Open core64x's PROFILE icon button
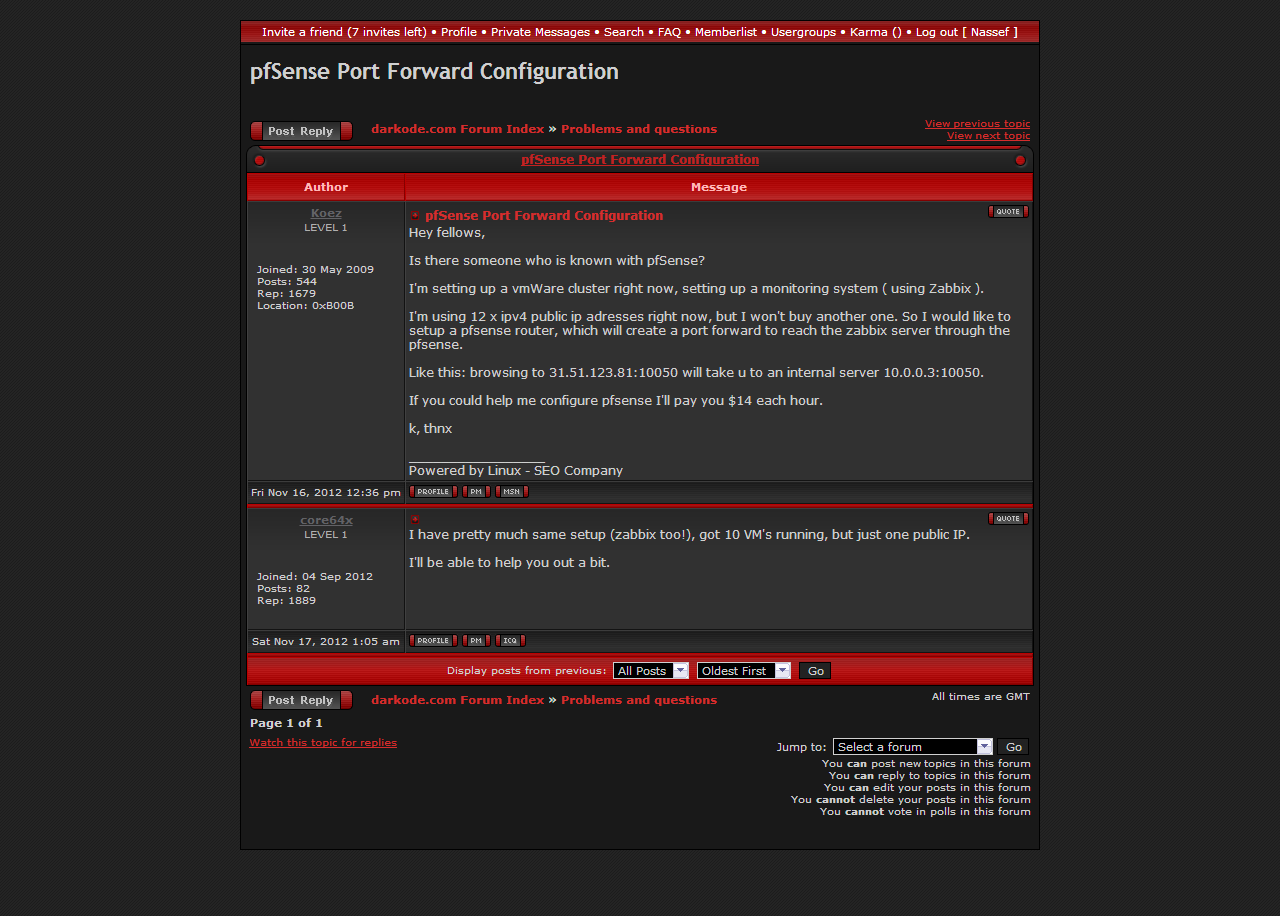Viewport: 1280px width, 916px height. point(433,641)
